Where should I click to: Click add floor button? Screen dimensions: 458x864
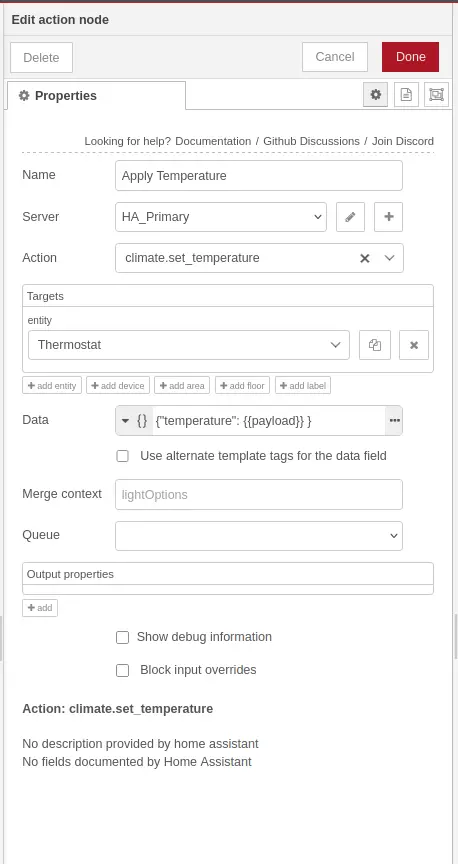tap(243, 386)
